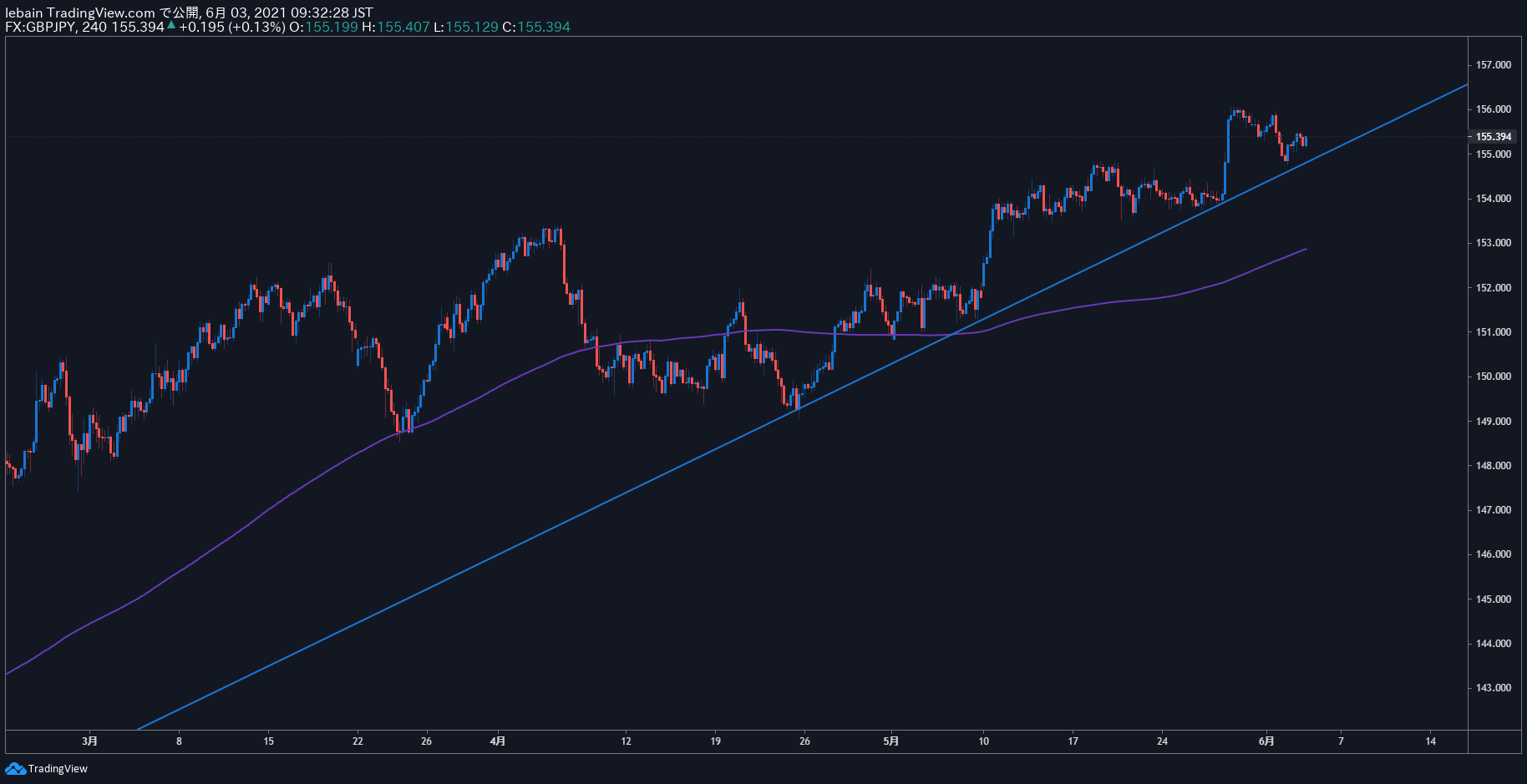Click the TradingView cloud logo icon
Screen dimensions: 1527x784
tap(15, 768)
